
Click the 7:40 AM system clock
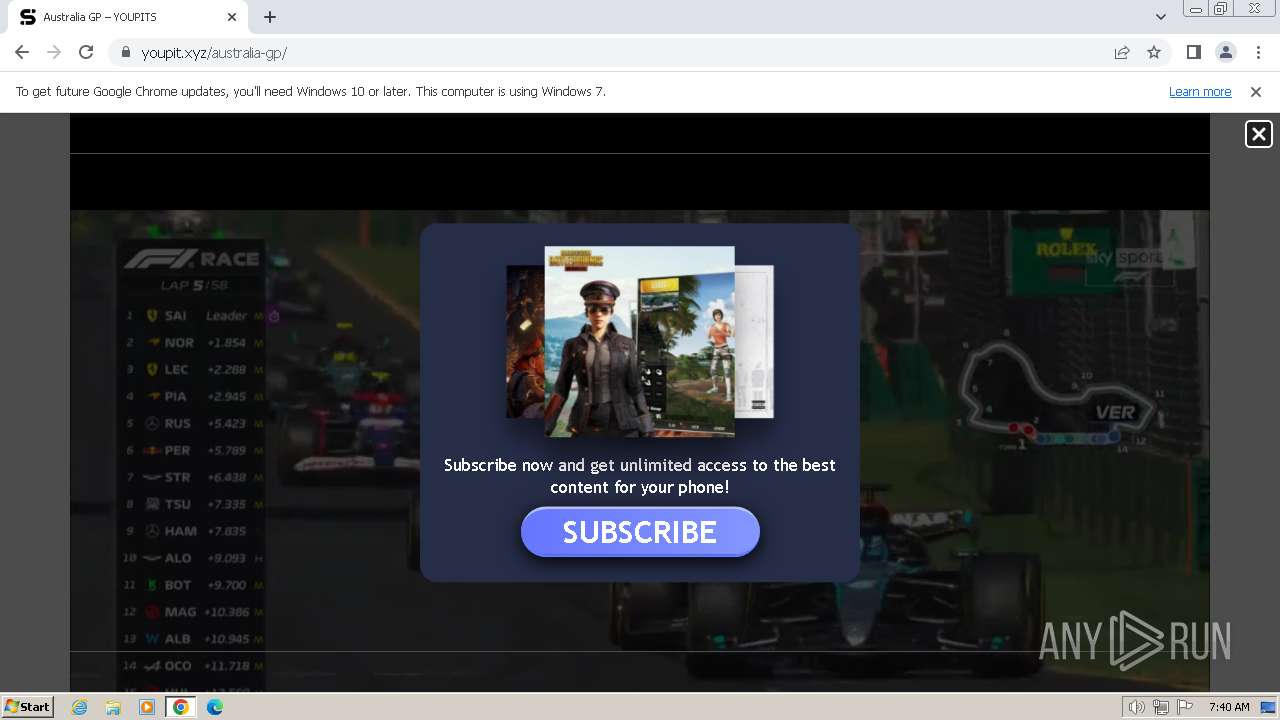click(1229, 707)
